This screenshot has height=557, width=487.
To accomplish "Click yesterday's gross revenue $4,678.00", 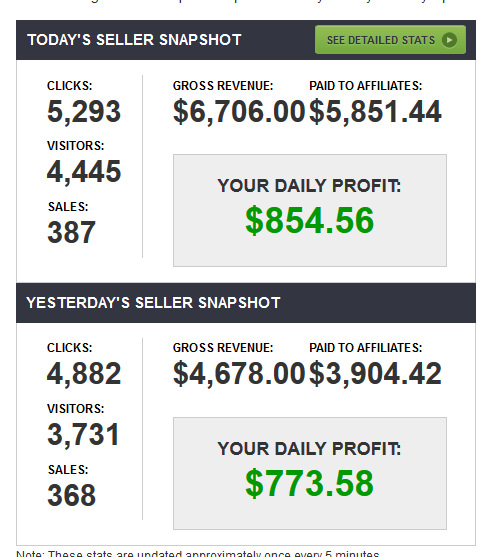I will 239,374.
